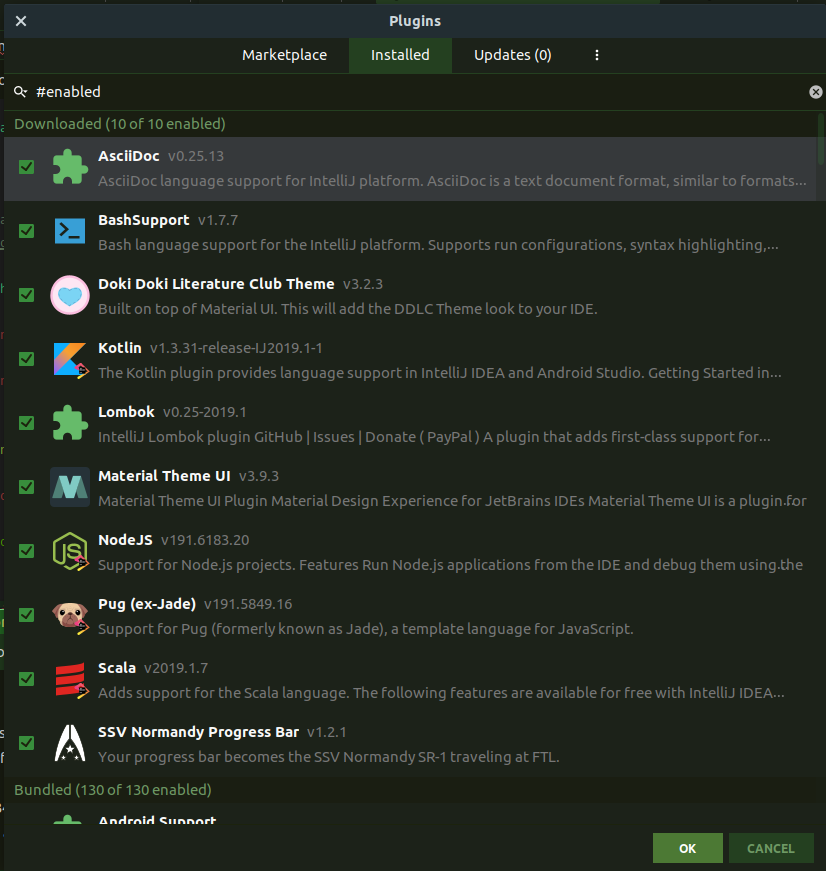Click the BashSupport terminal icon
Image resolution: width=826 pixels, height=871 pixels.
pos(69,231)
